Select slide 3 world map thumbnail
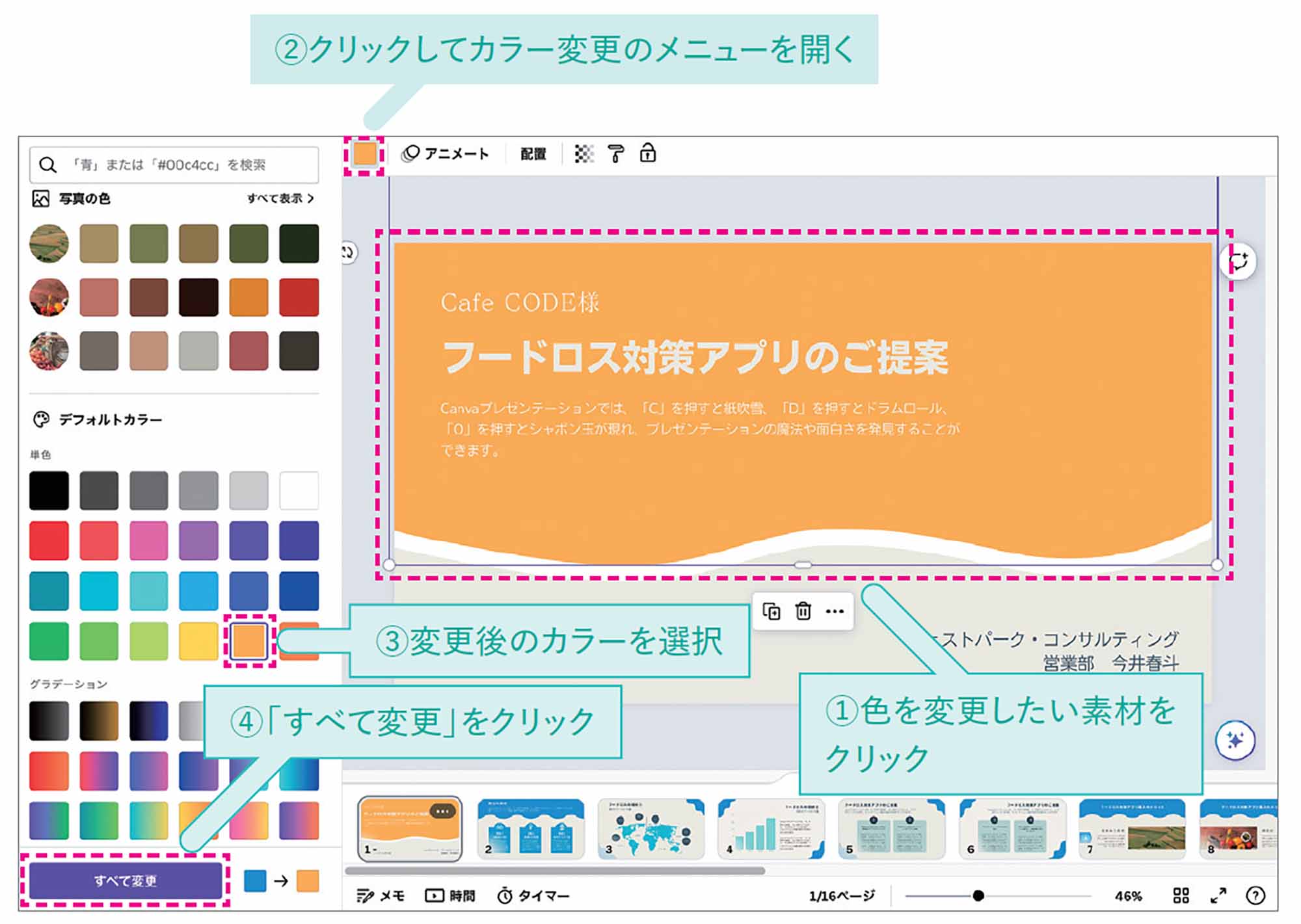The height and width of the screenshot is (924, 1301). (x=650, y=830)
